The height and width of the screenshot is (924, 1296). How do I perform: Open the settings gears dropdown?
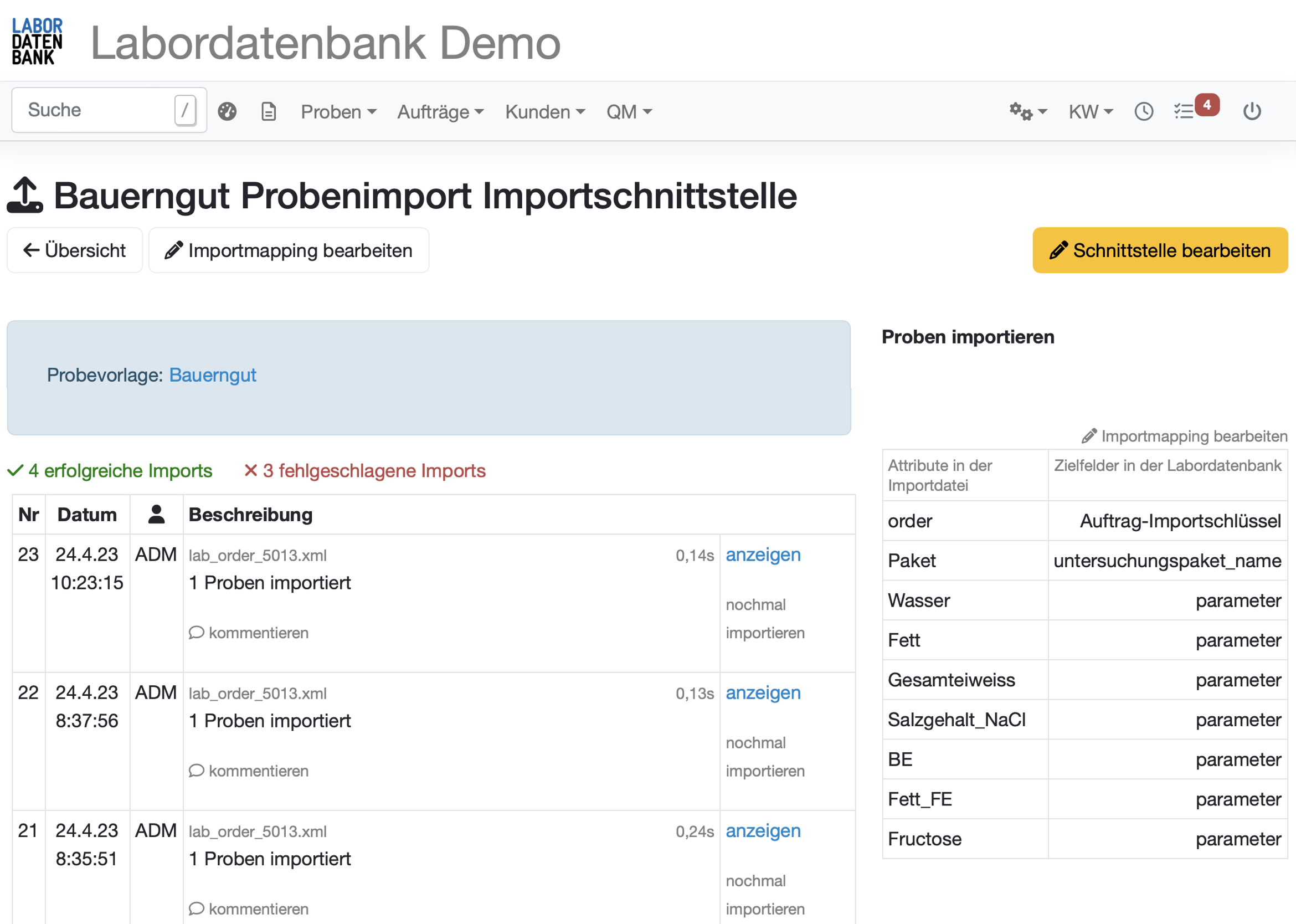pos(1027,111)
